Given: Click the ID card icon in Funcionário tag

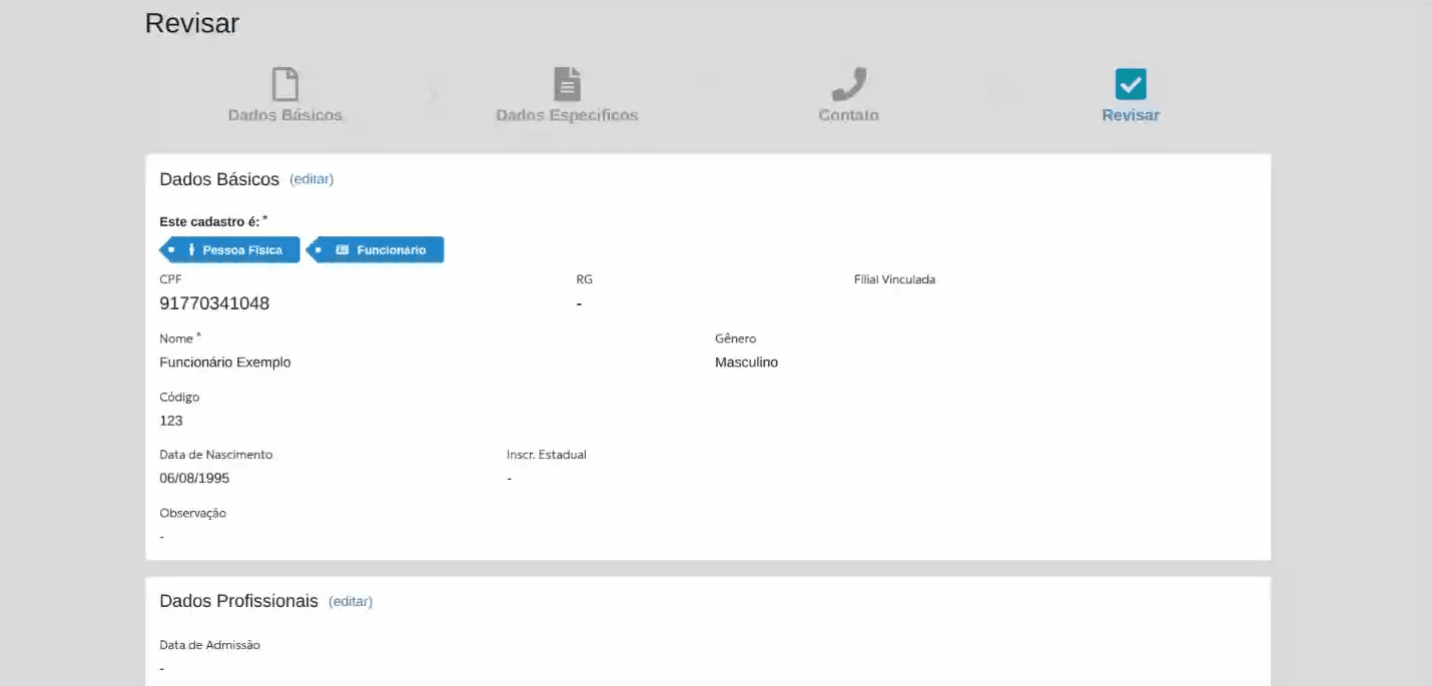Looking at the screenshot, I should point(342,250).
